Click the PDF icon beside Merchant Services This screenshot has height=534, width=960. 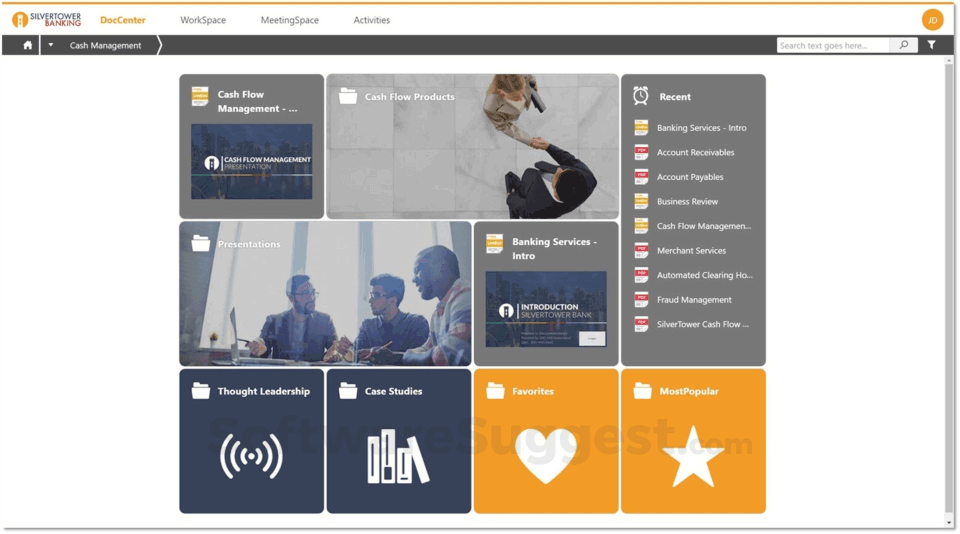click(641, 250)
